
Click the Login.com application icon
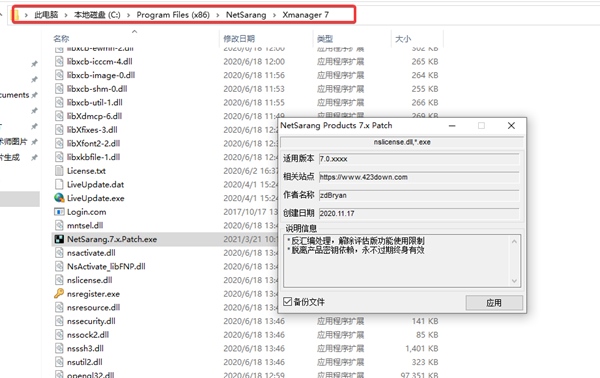[59, 212]
